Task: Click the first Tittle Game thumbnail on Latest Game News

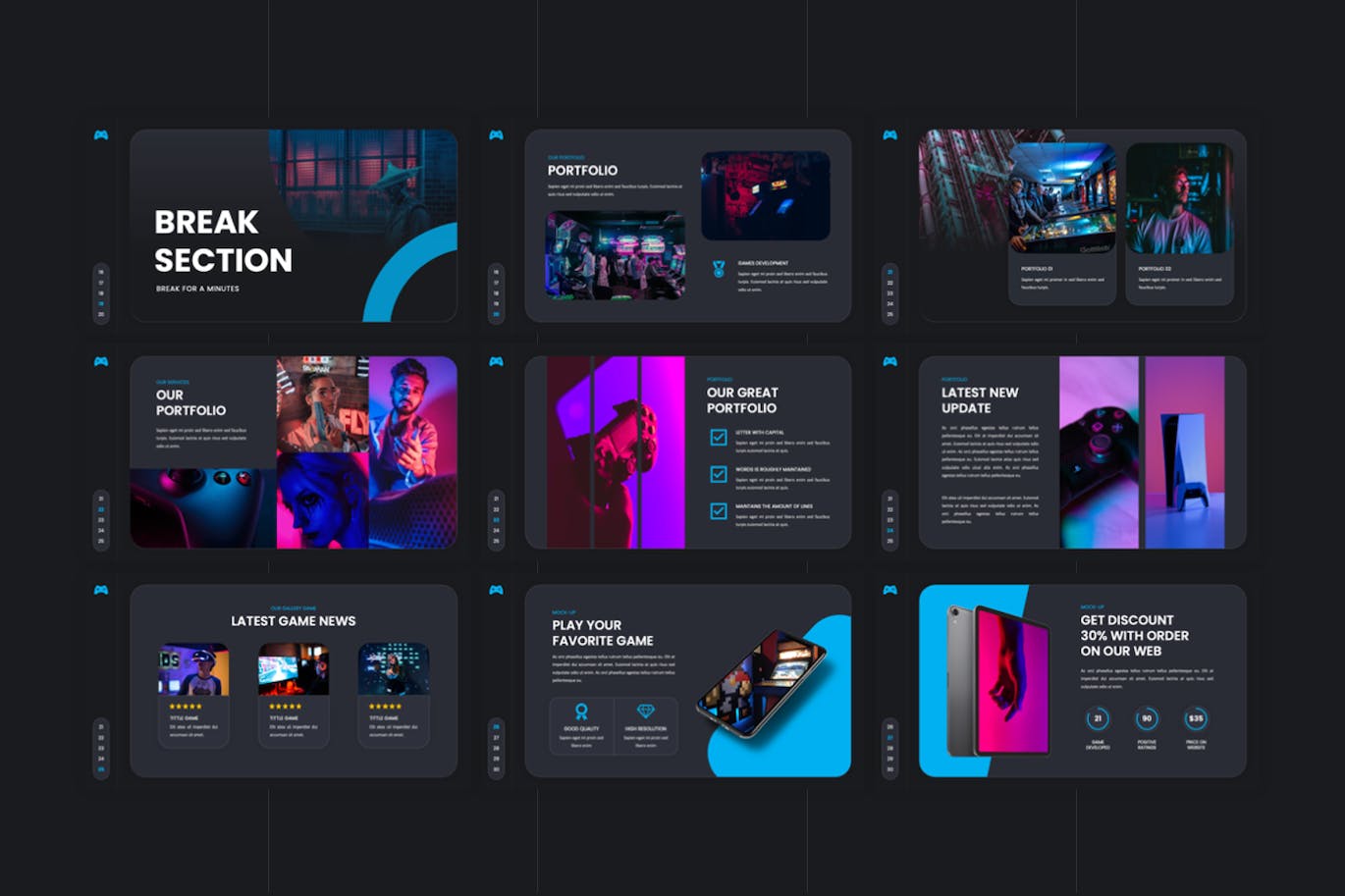Action: (x=193, y=667)
